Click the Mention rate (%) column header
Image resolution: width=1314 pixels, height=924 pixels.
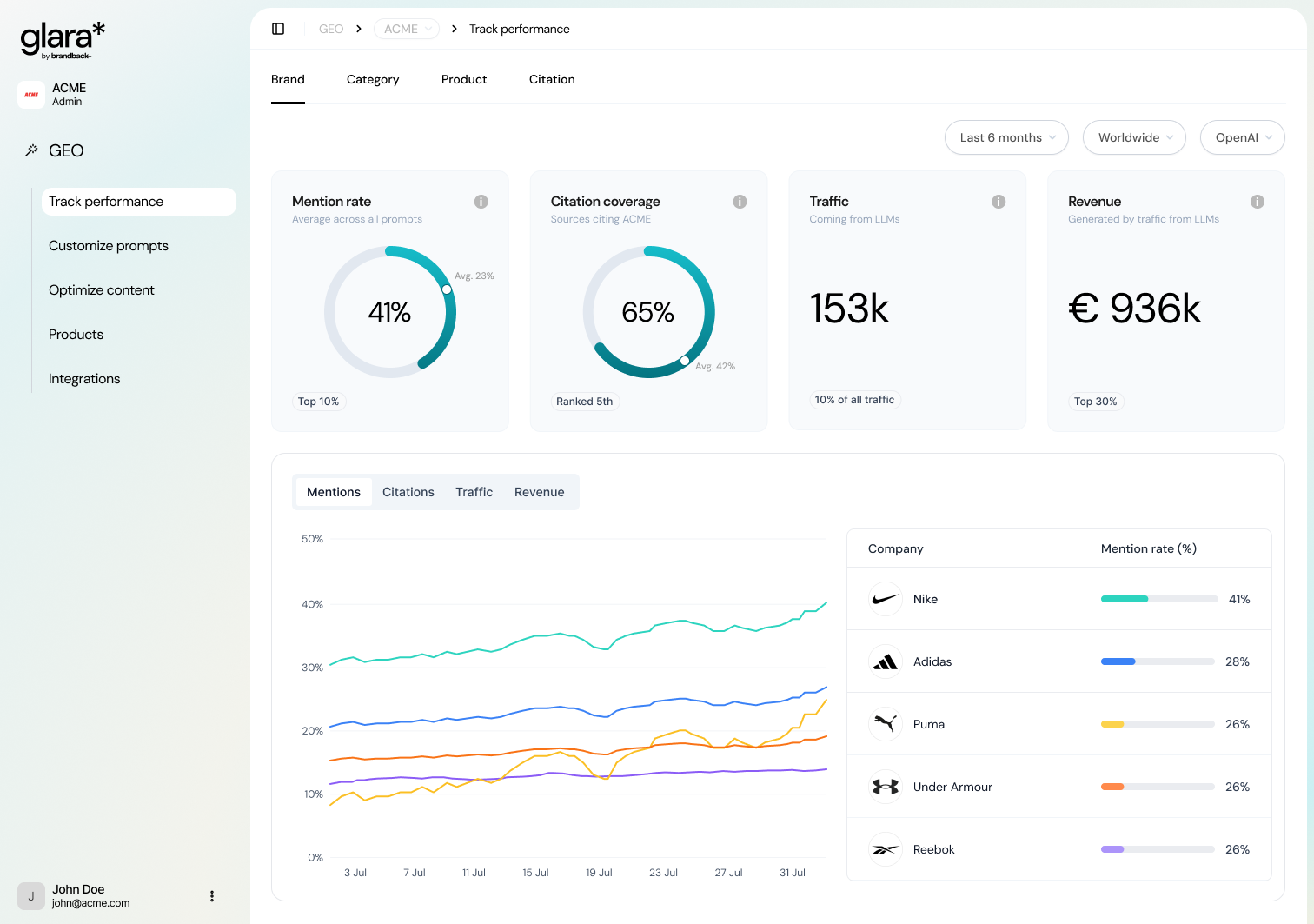(1149, 548)
